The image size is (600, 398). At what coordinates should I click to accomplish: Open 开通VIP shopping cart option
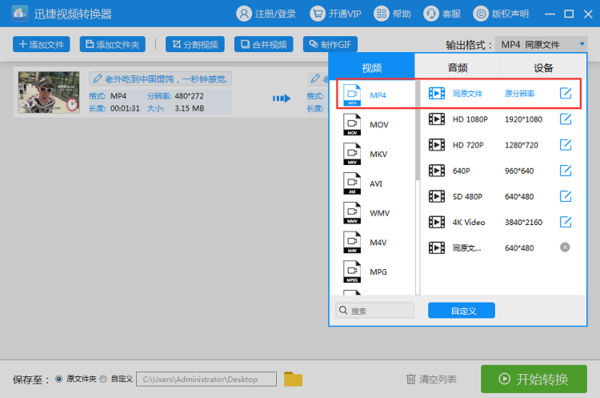[335, 14]
